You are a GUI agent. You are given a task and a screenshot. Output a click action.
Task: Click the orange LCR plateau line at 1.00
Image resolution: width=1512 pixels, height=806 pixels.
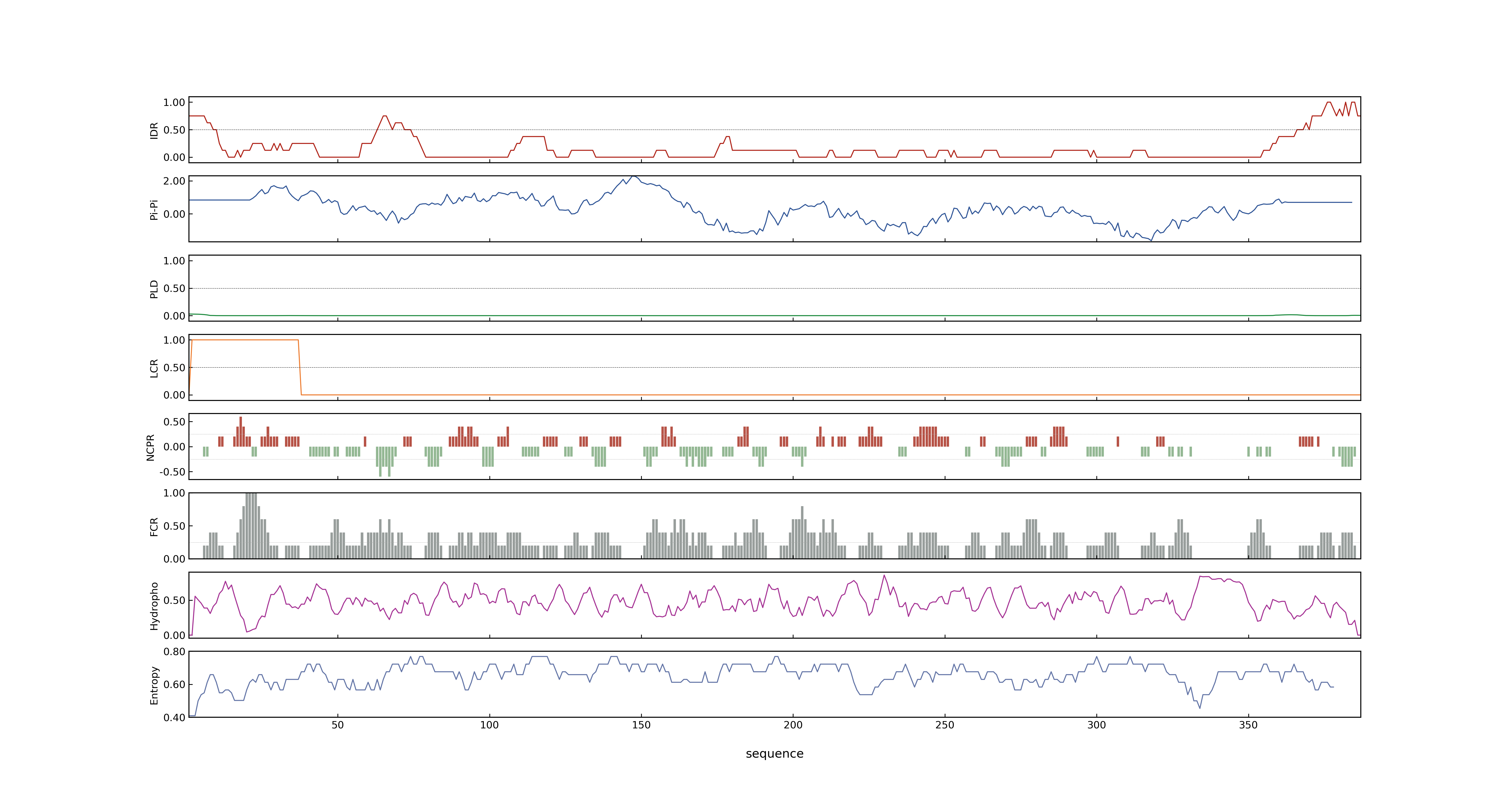245,340
